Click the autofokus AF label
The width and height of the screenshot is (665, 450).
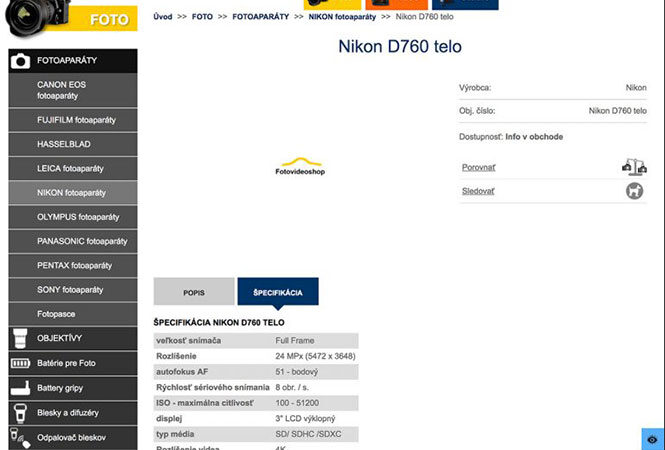coord(182,372)
